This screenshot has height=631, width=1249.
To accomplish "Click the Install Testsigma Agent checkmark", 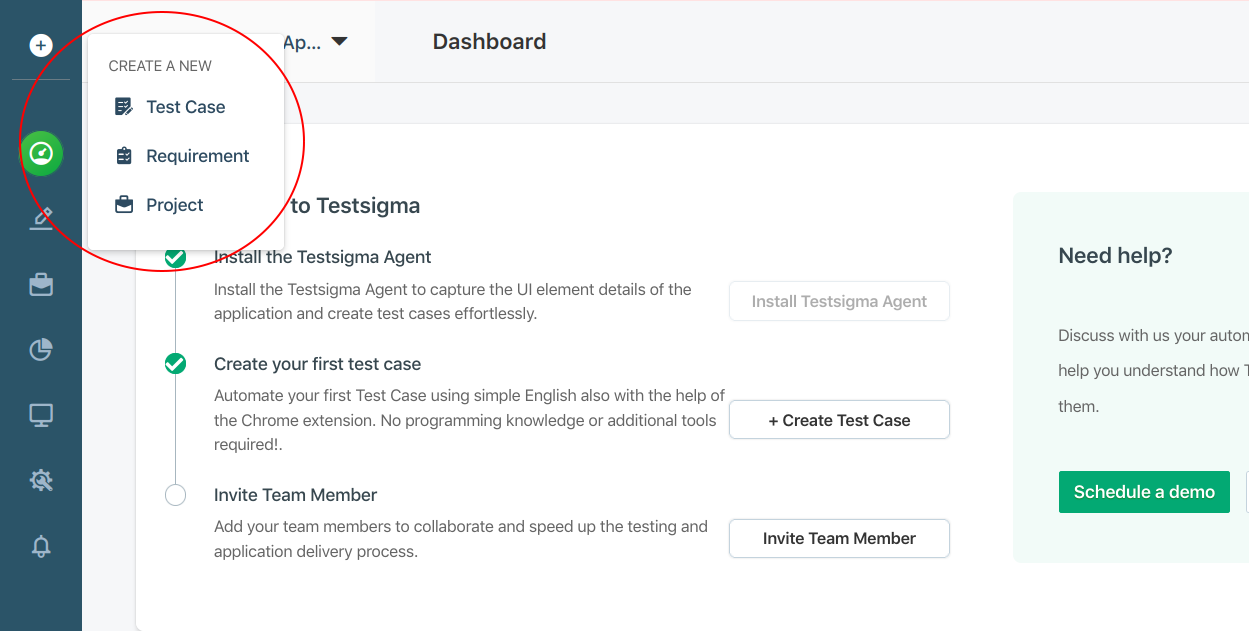I will click(x=175, y=258).
